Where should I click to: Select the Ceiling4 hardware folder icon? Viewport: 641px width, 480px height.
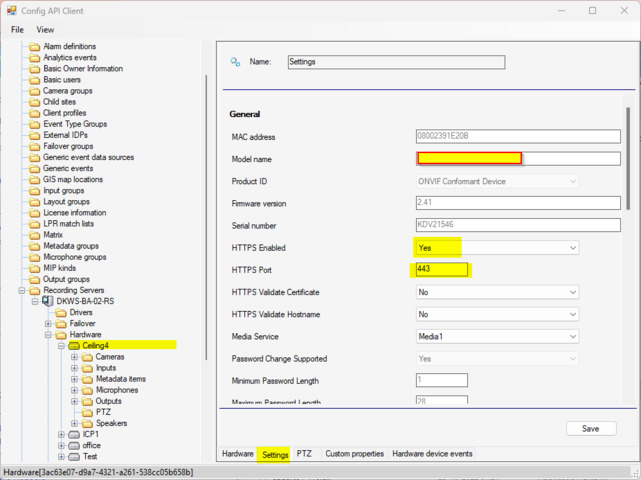(x=74, y=345)
